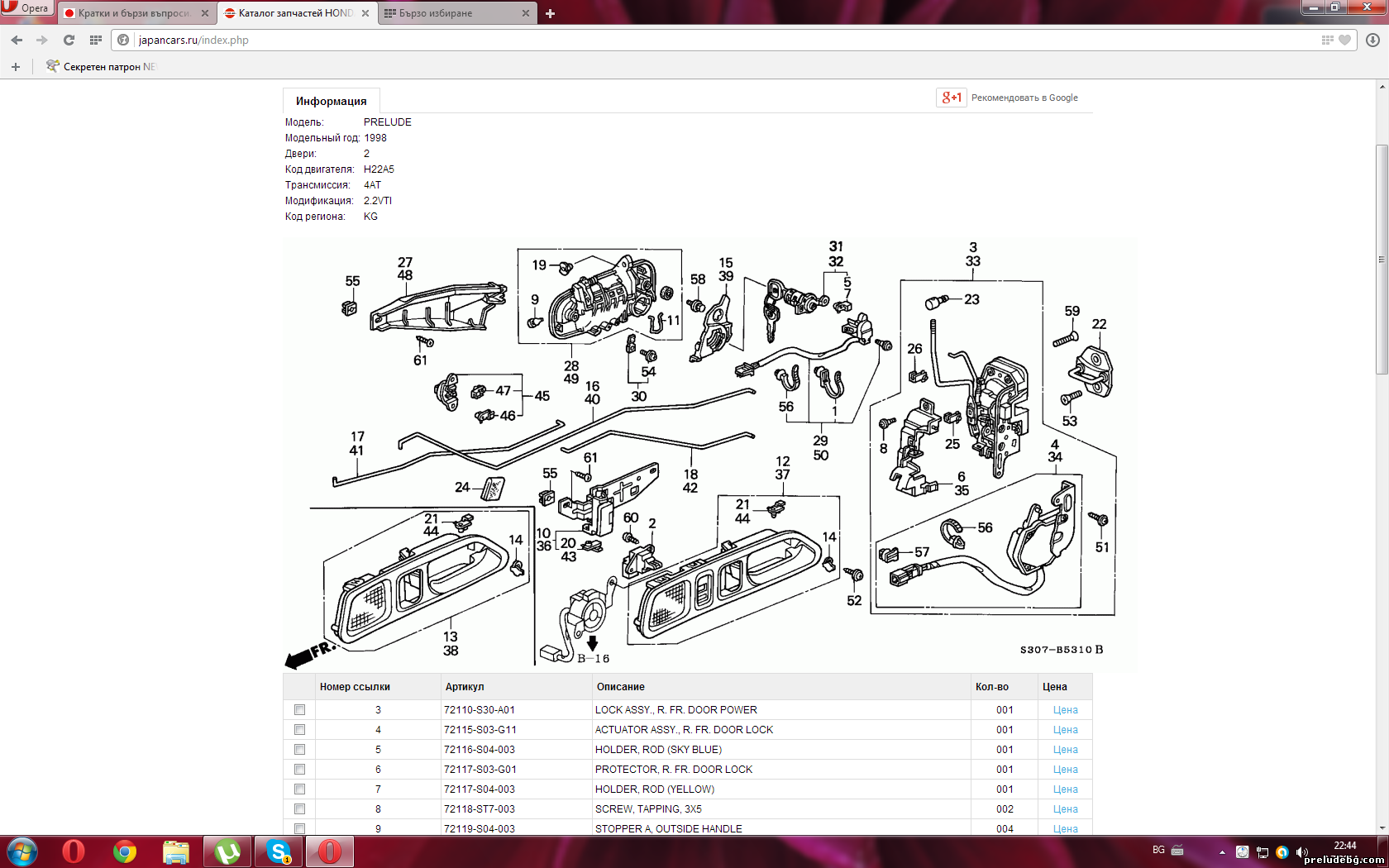Launch Google Chrome from the taskbar
The height and width of the screenshot is (868, 1389).
tap(125, 851)
